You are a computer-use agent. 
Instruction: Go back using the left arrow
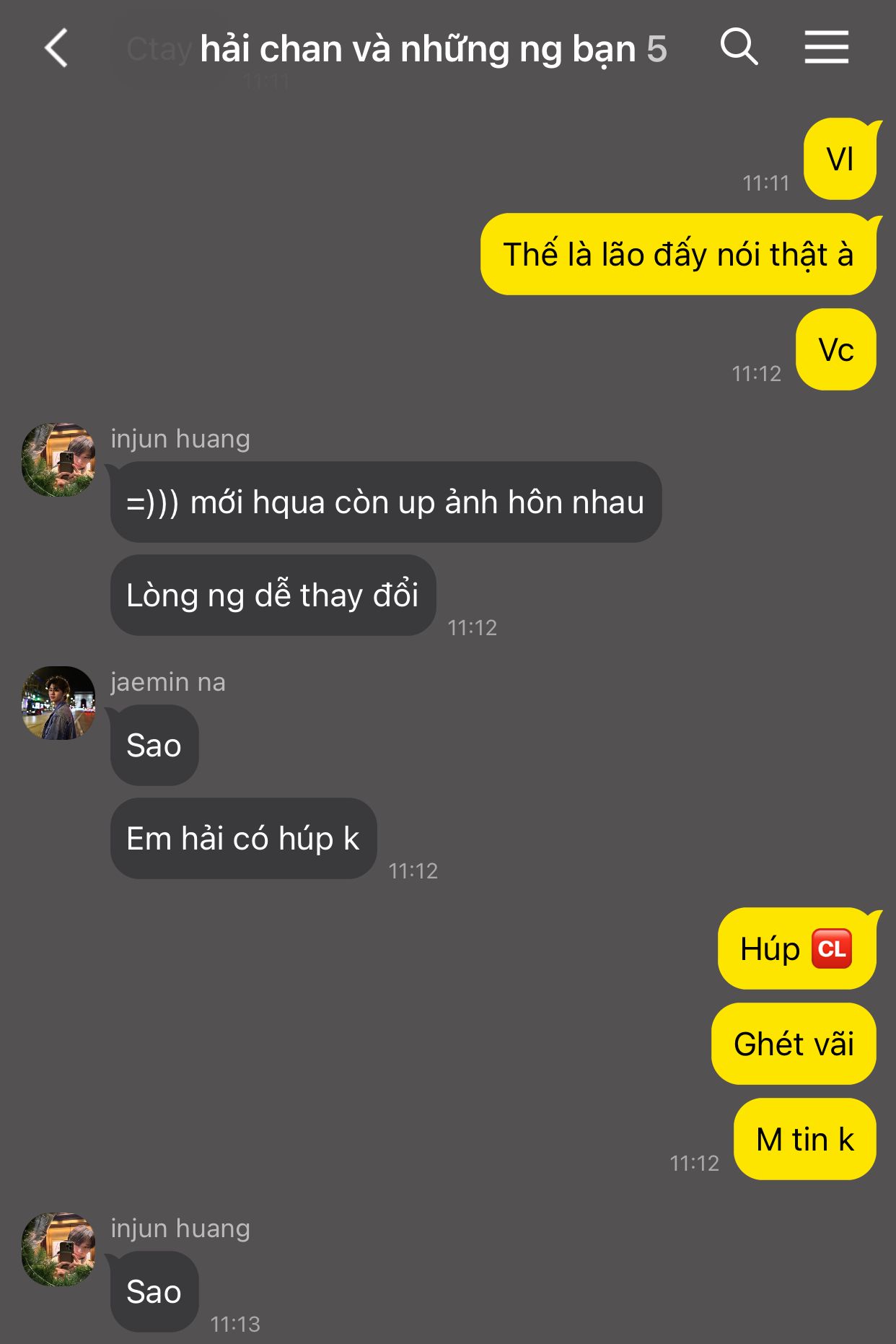click(x=56, y=48)
